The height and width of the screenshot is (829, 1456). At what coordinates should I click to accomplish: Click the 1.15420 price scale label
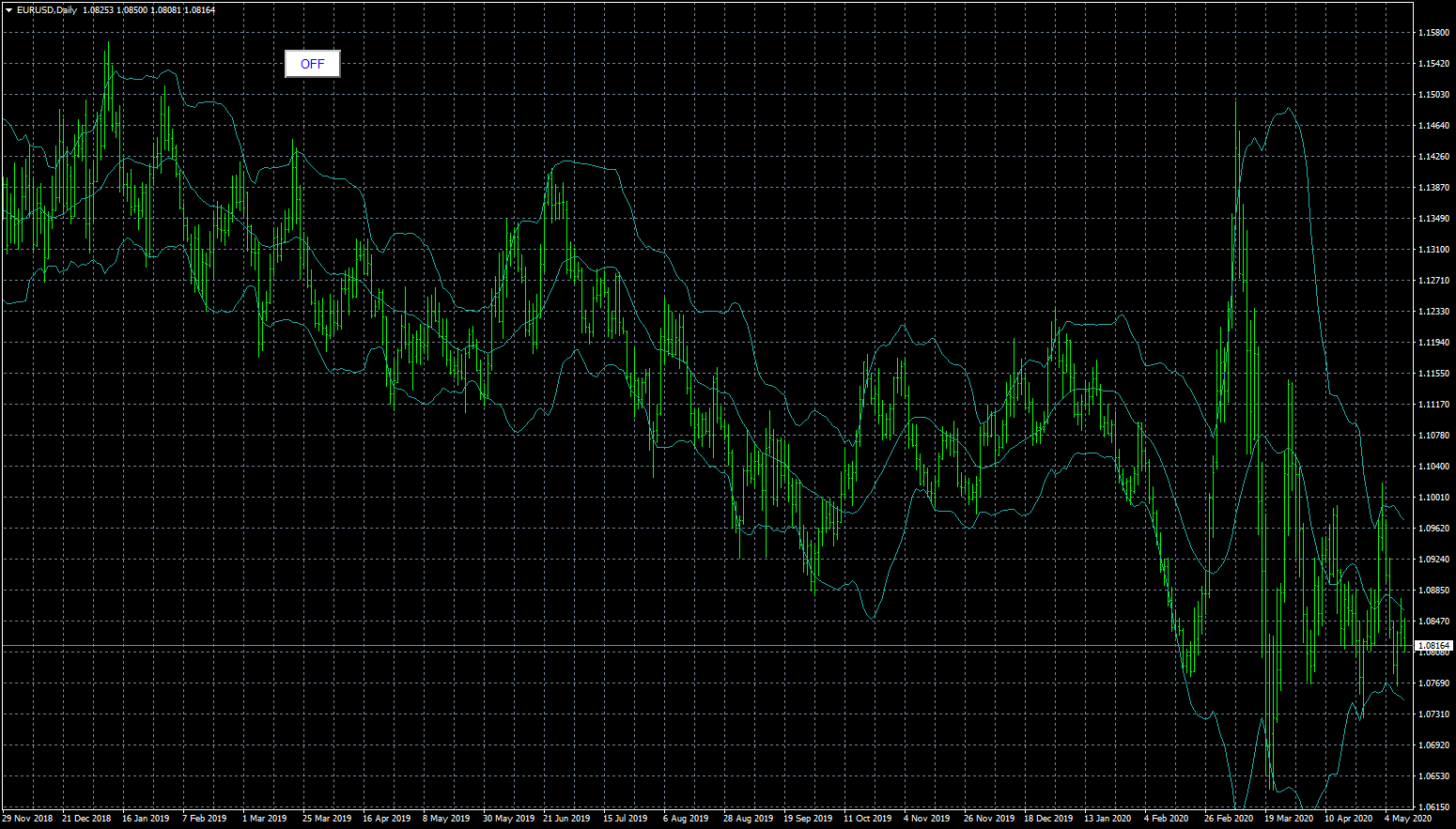1434,64
